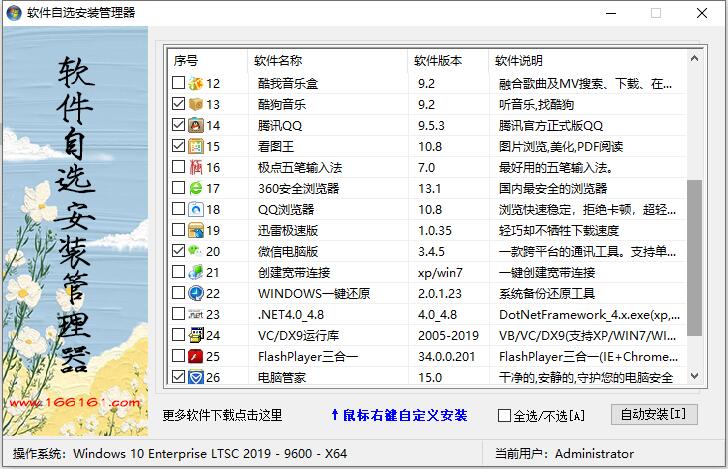Click the description 一键创建宽带连接
This screenshot has height=469, width=728.
click(x=547, y=273)
